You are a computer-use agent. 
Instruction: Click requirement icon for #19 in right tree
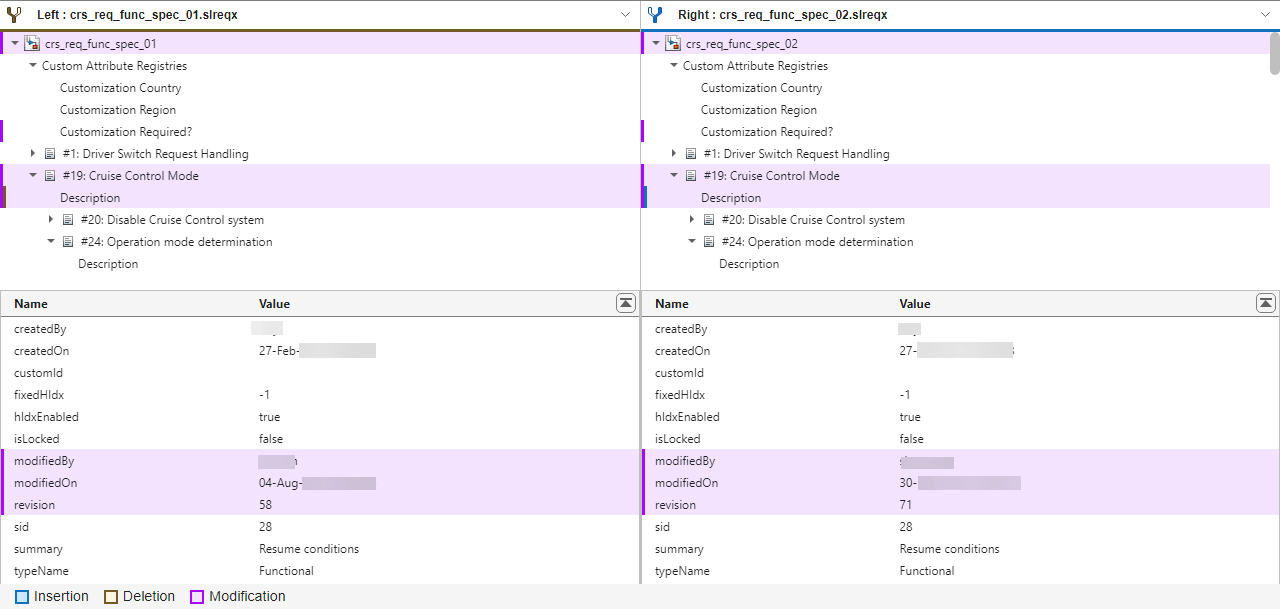coord(691,176)
